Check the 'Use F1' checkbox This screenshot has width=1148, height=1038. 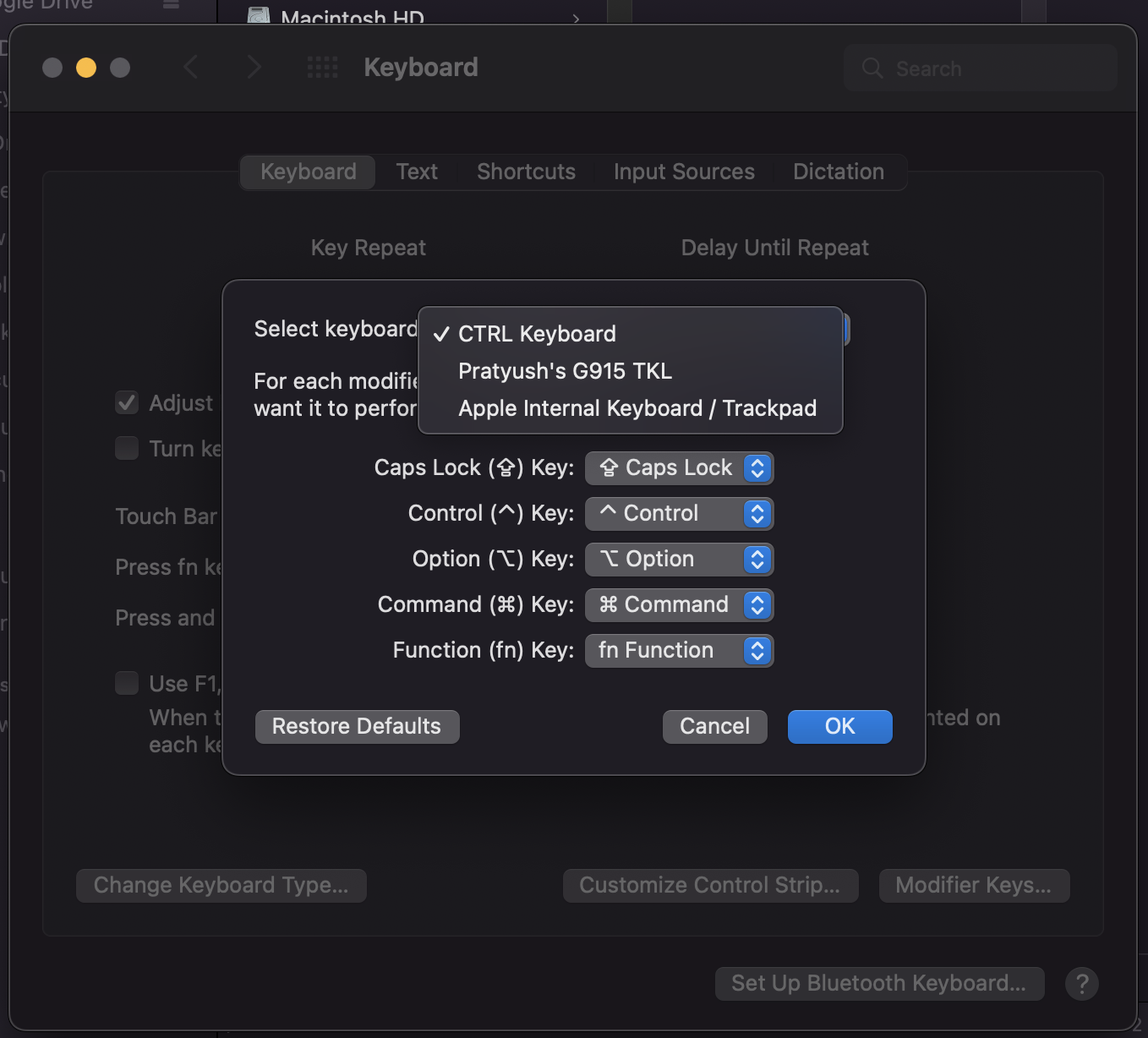tap(126, 683)
